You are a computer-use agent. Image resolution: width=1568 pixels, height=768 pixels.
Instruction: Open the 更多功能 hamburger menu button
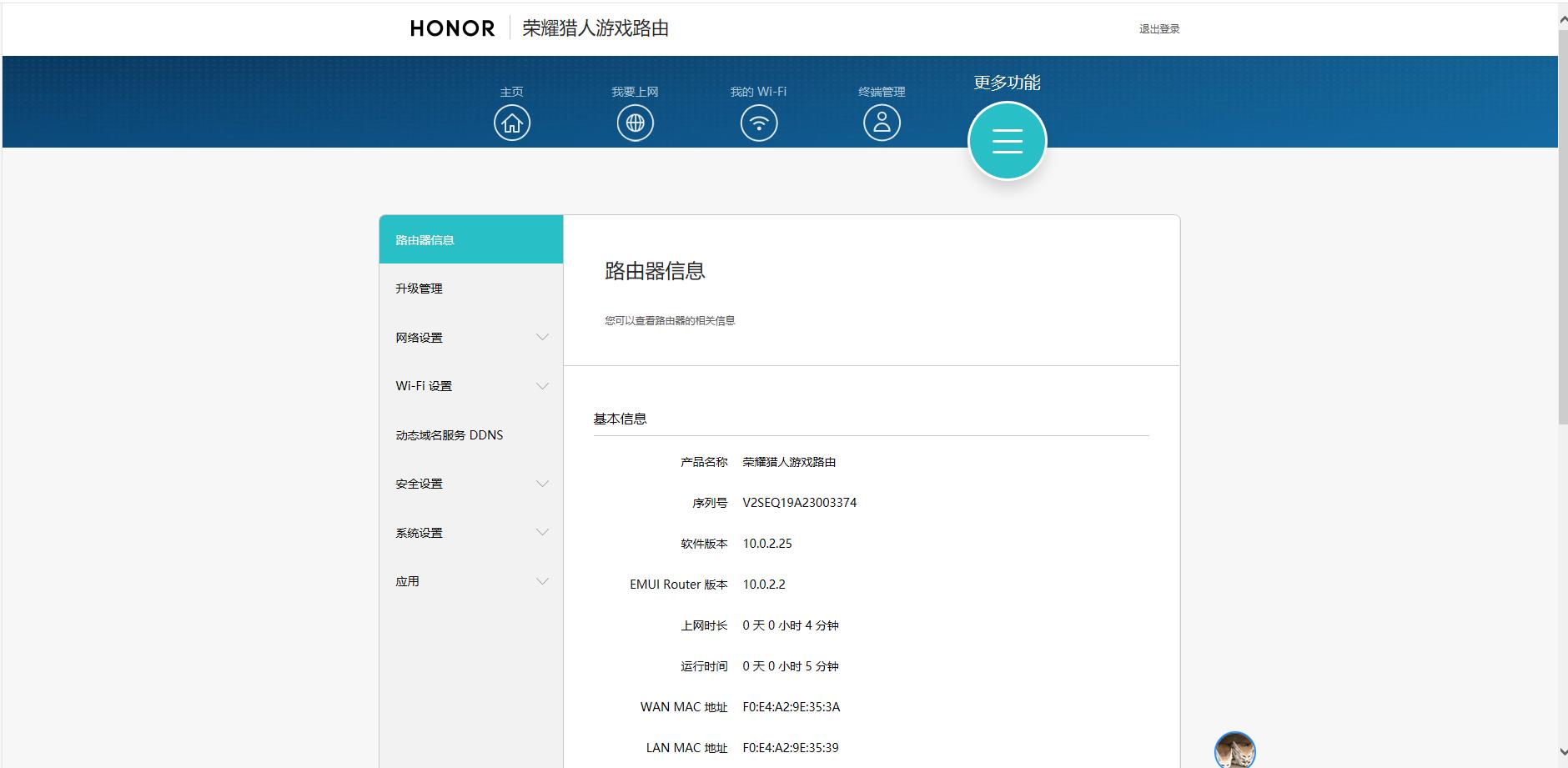point(1007,140)
